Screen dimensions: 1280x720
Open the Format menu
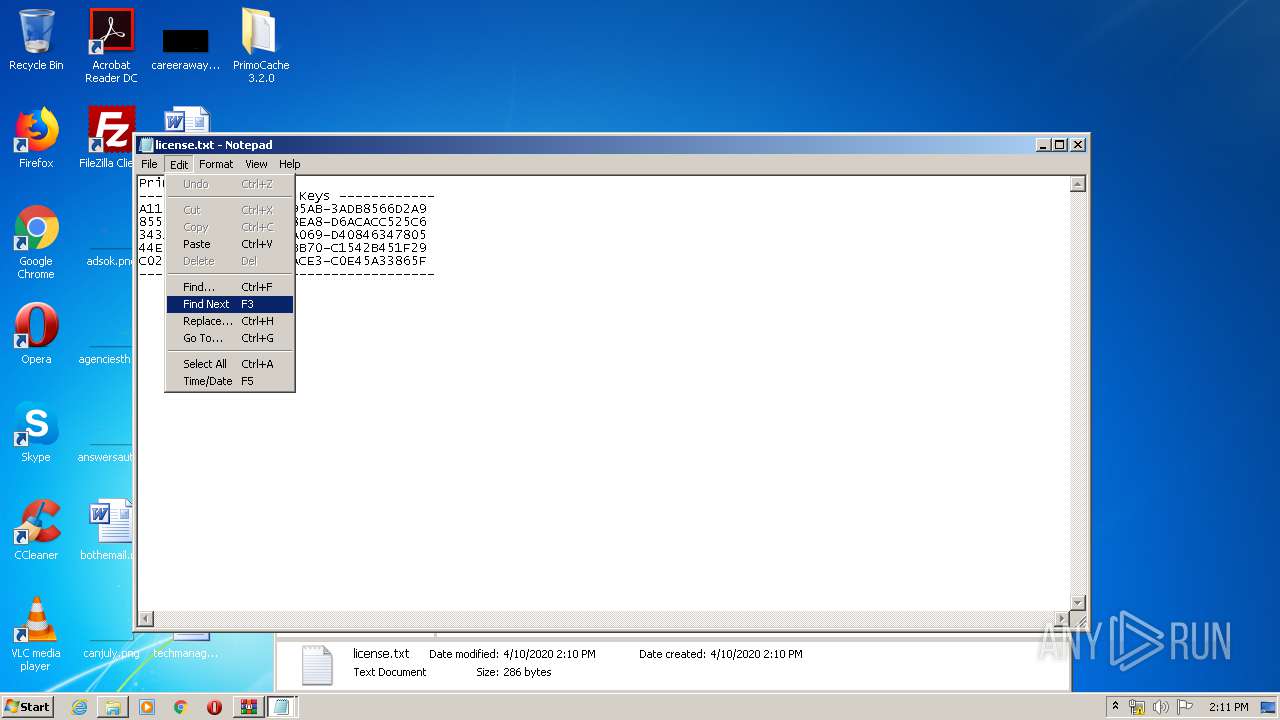(215, 164)
